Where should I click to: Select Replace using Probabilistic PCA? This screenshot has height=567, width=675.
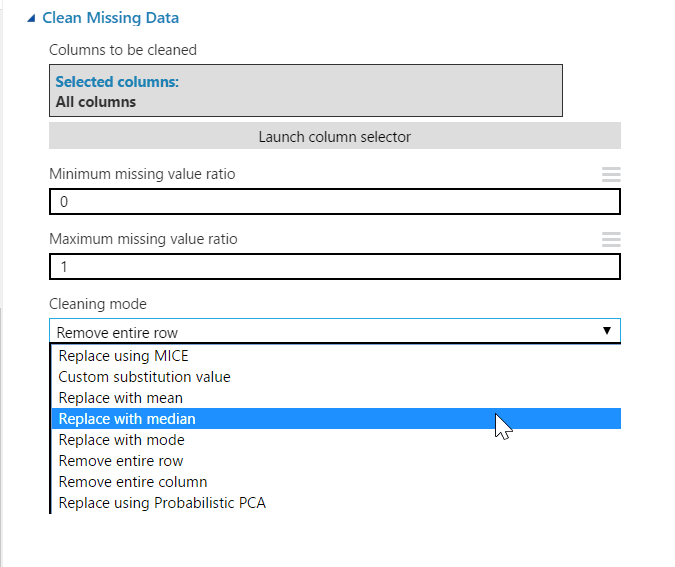coord(162,503)
